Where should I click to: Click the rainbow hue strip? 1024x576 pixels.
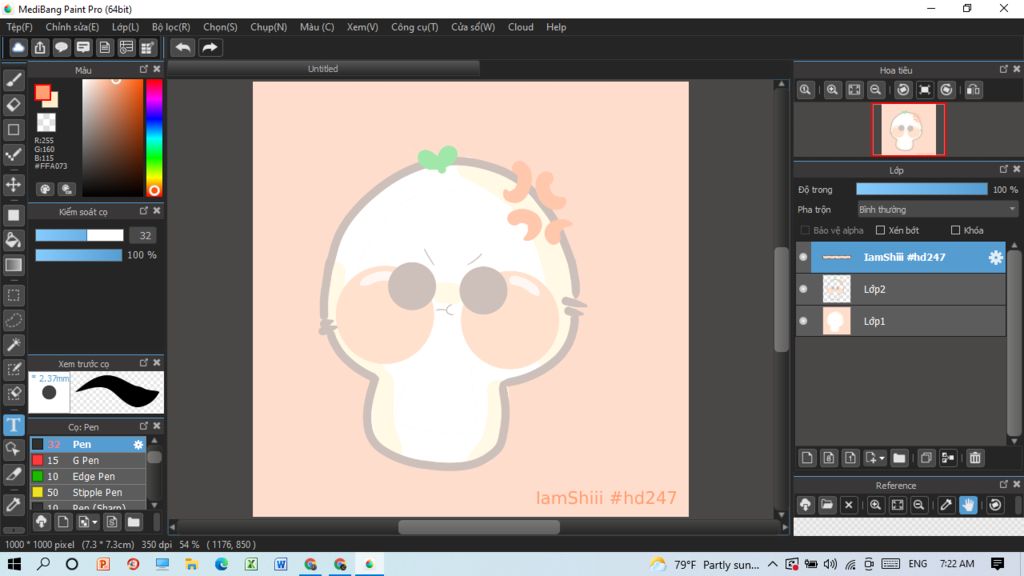coord(154,138)
